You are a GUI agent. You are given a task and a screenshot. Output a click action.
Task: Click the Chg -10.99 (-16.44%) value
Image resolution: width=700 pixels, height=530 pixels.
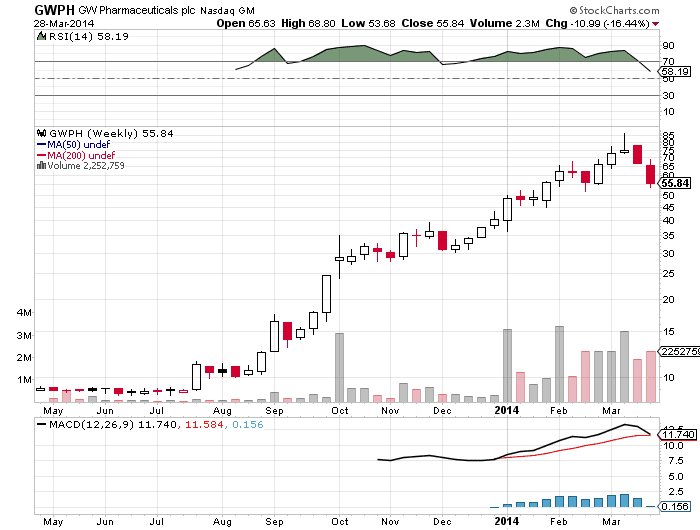click(x=597, y=23)
